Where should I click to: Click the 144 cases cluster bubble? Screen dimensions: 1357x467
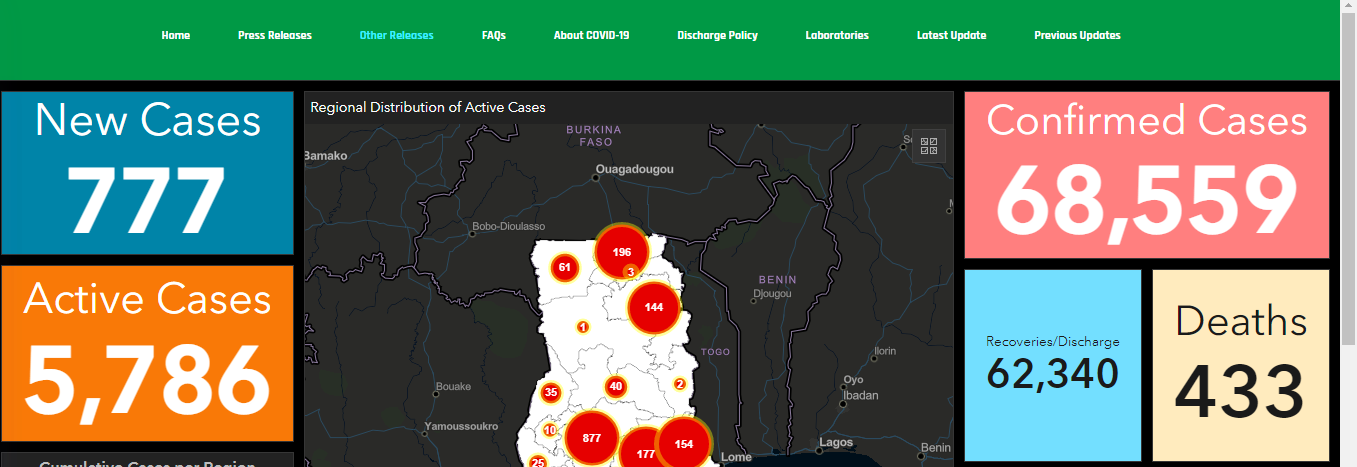654,307
